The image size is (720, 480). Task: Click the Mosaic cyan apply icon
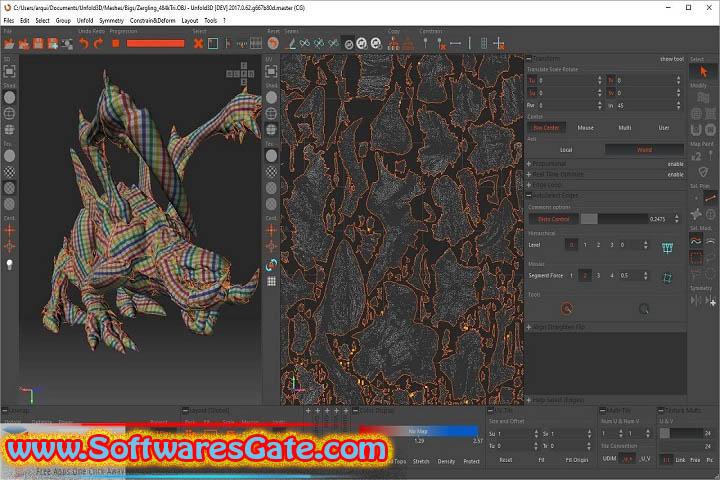click(667, 277)
